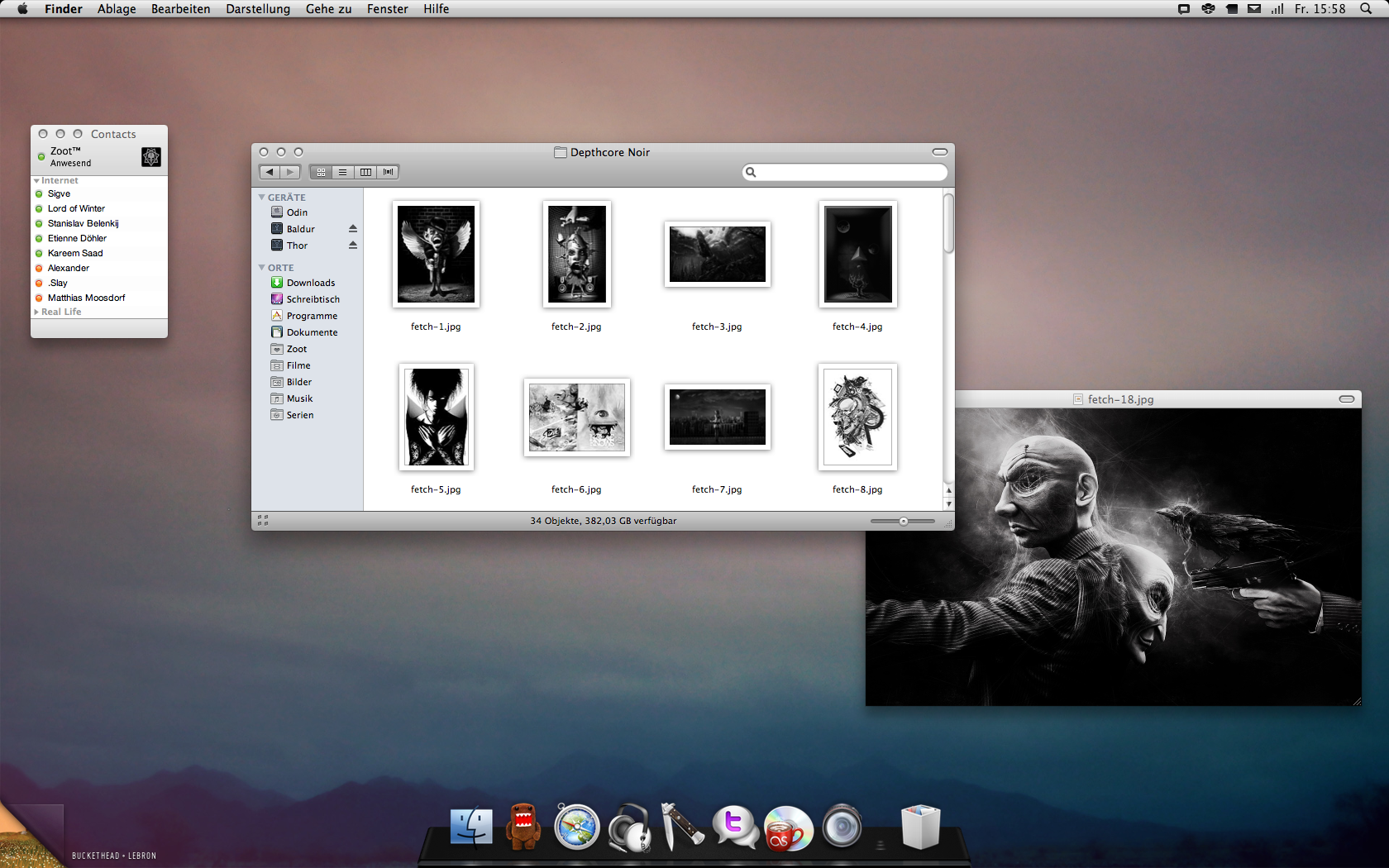Switch Finder to icon view
The height and width of the screenshot is (868, 1389).
coord(321,172)
